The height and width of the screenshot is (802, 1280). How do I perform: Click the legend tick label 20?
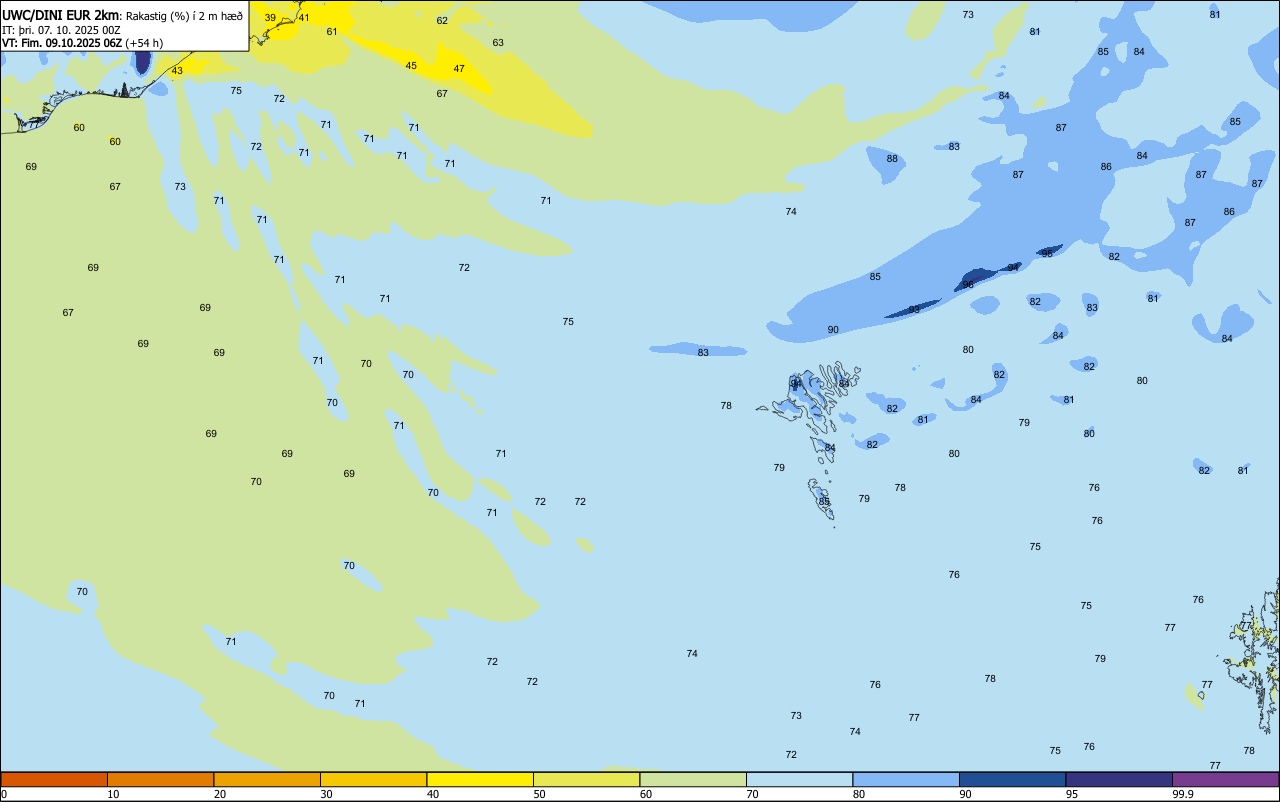[x=220, y=794]
